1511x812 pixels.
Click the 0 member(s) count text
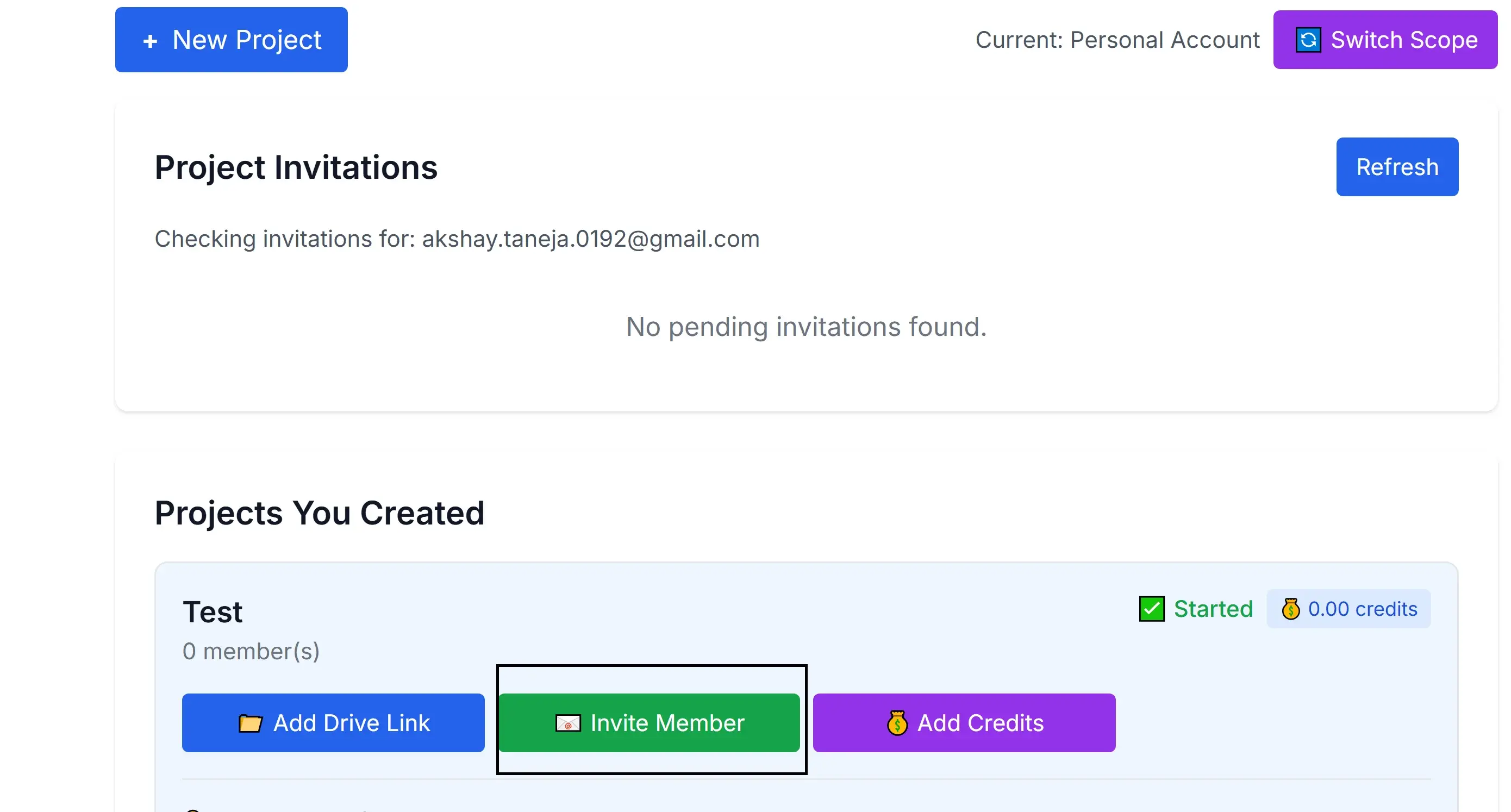pyautogui.click(x=251, y=651)
